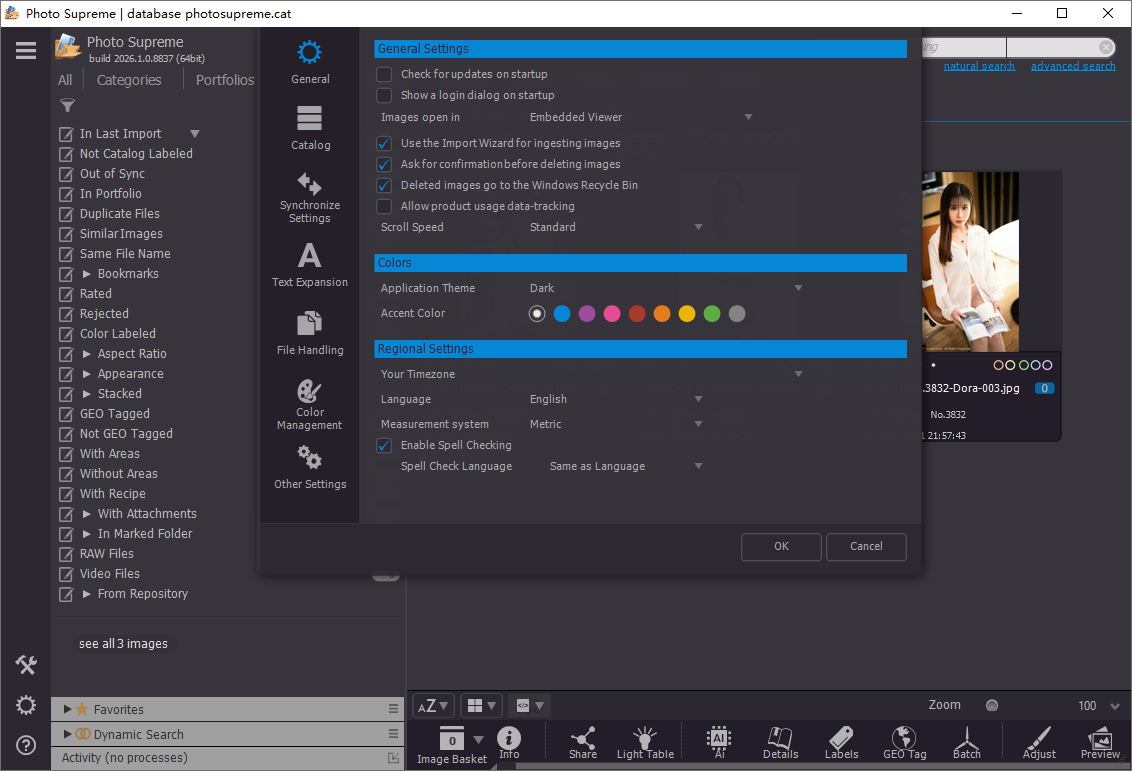
Task: Enable Check for updates on startup
Action: click(384, 74)
